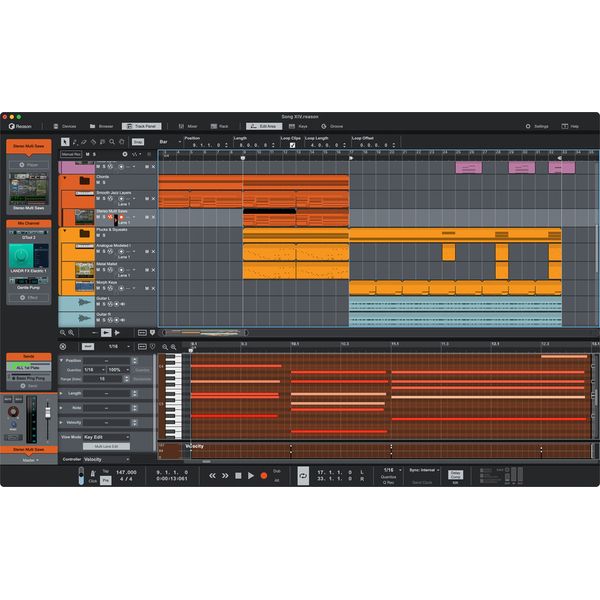The height and width of the screenshot is (600, 600).
Task: Select the pencil tool
Action: 75,142
